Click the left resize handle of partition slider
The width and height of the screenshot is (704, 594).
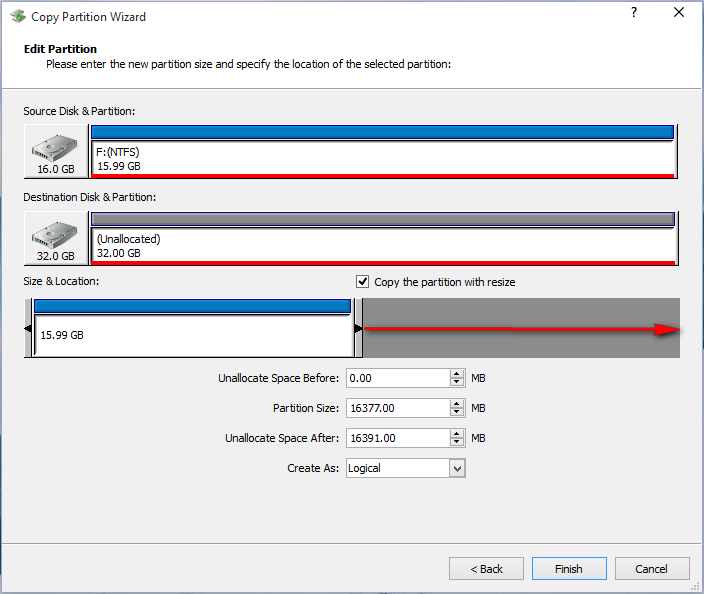28,328
